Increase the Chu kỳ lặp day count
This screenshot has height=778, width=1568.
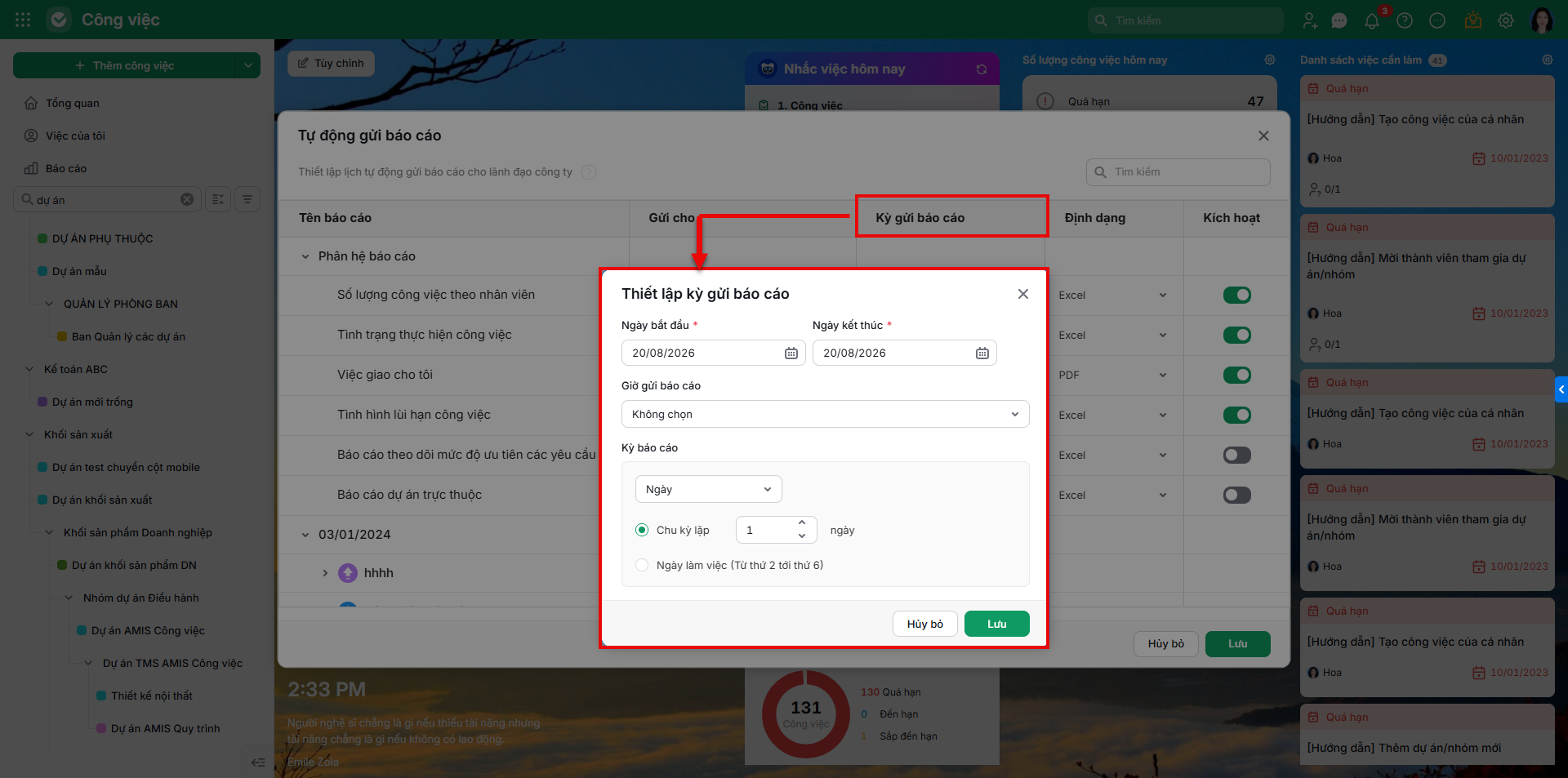[x=802, y=523]
